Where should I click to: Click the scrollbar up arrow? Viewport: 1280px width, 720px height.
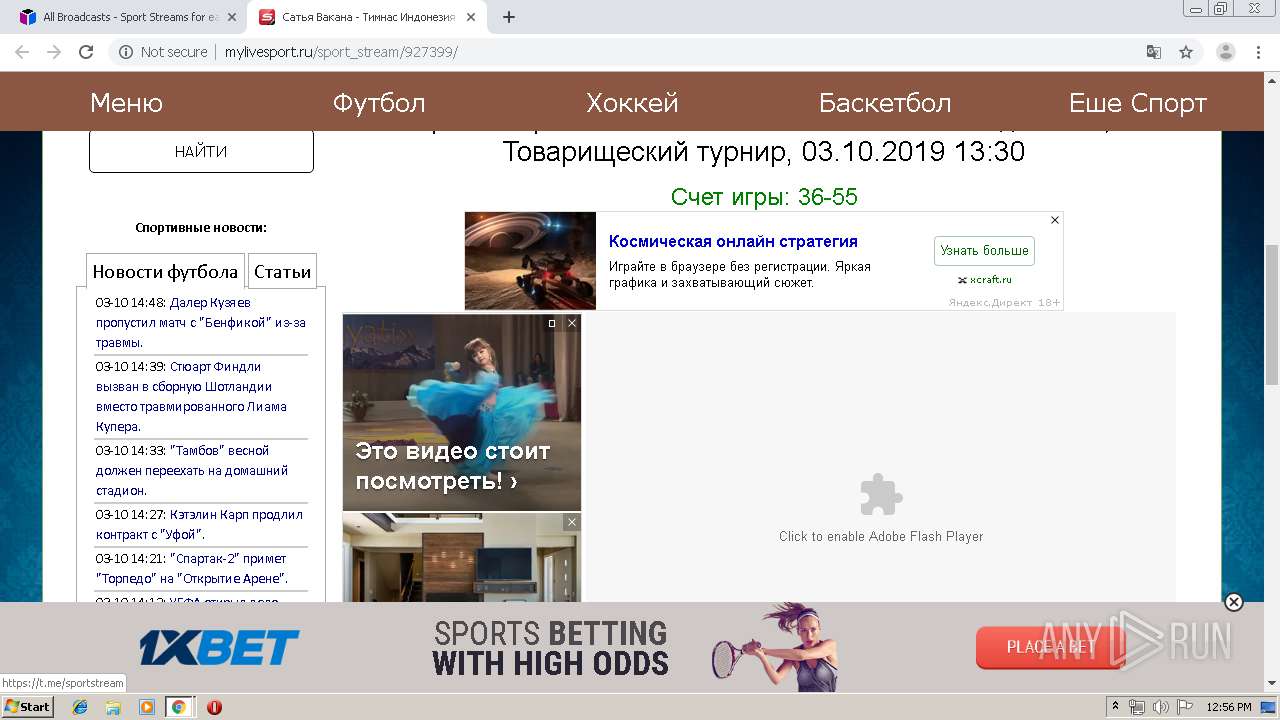[x=1271, y=80]
